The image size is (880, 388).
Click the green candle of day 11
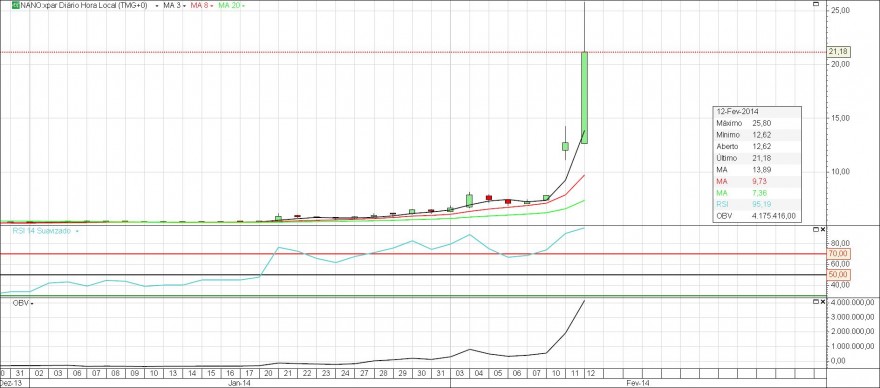(x=565, y=146)
